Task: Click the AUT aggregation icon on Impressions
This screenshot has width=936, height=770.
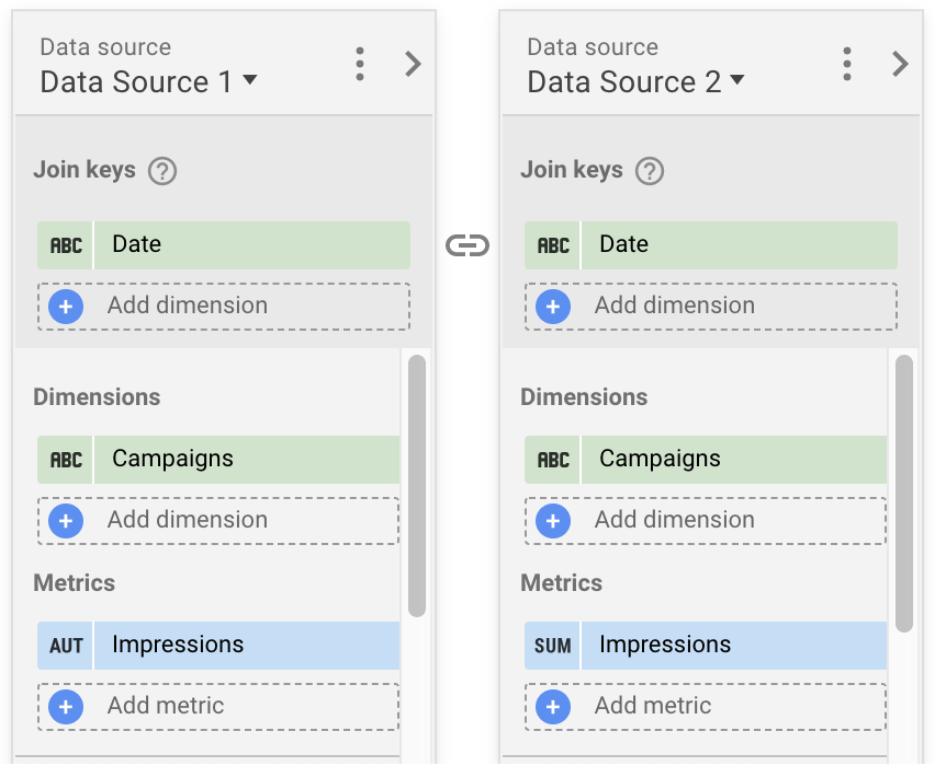Action: (x=65, y=645)
